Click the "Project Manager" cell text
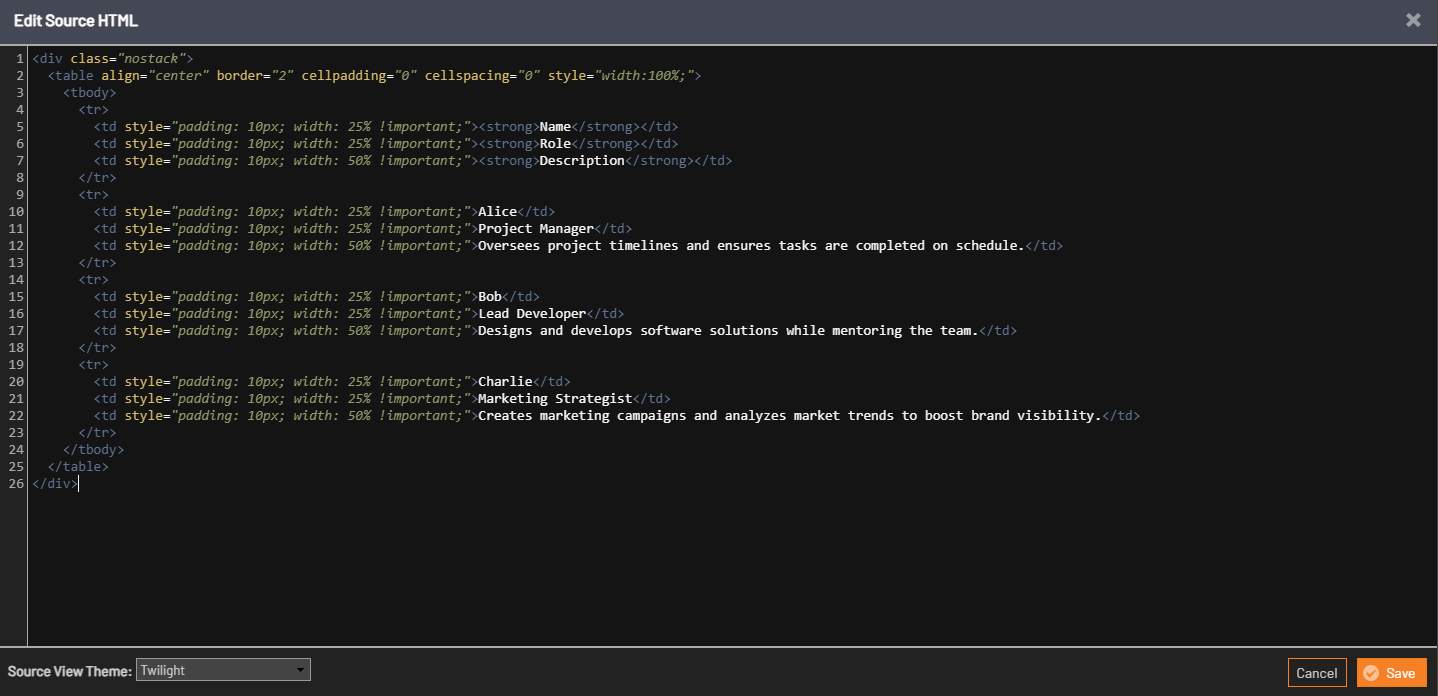The height and width of the screenshot is (696, 1438). (535, 229)
